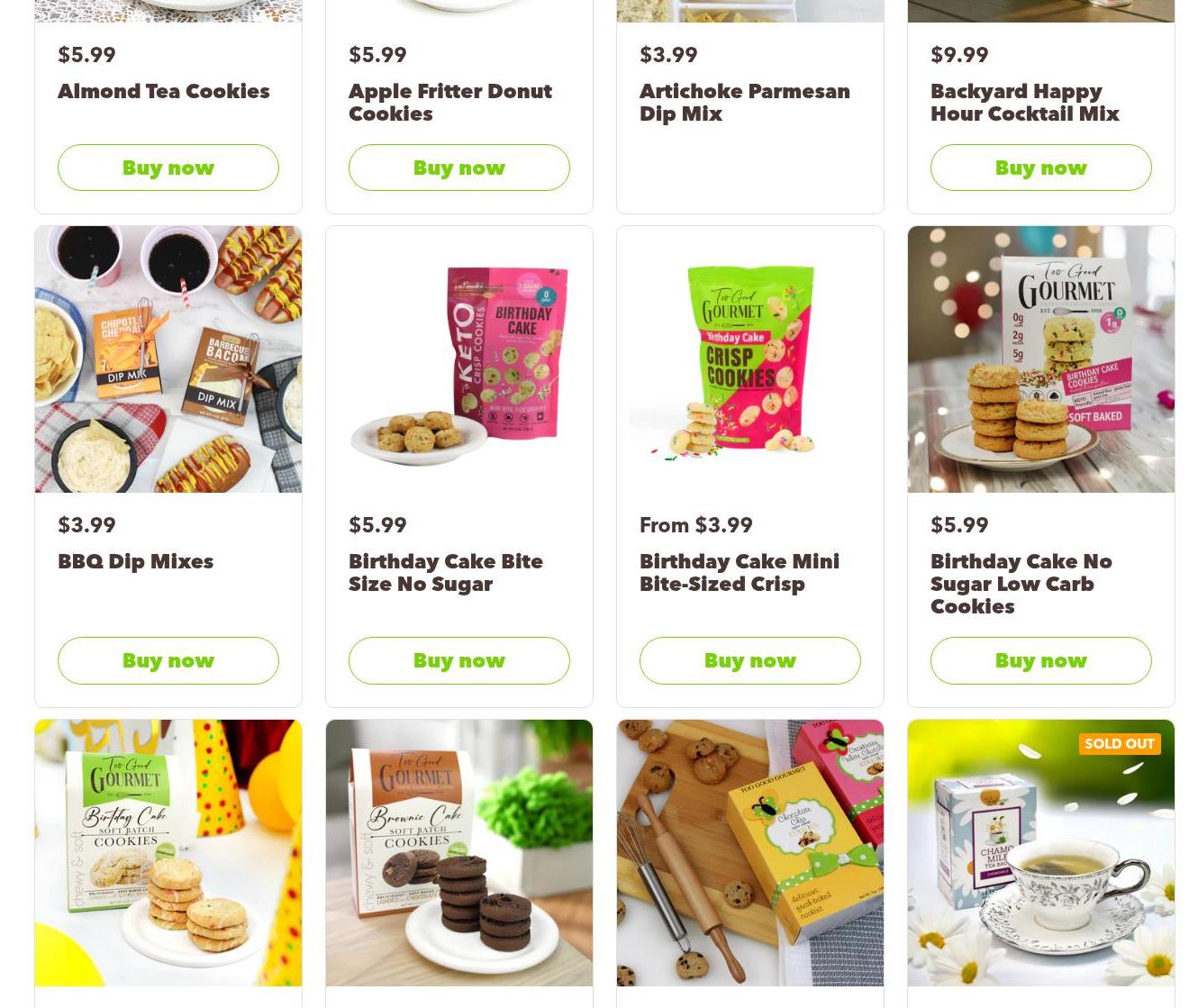Open the Artichoke Parmesan Dip Mix title
The image size is (1198, 1008).
(x=745, y=103)
